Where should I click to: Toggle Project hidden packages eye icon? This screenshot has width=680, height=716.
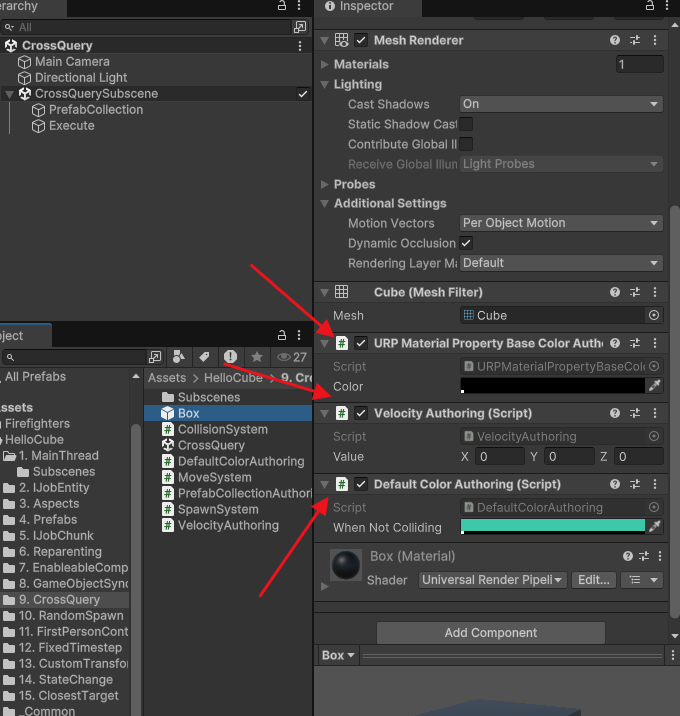tap(292, 357)
